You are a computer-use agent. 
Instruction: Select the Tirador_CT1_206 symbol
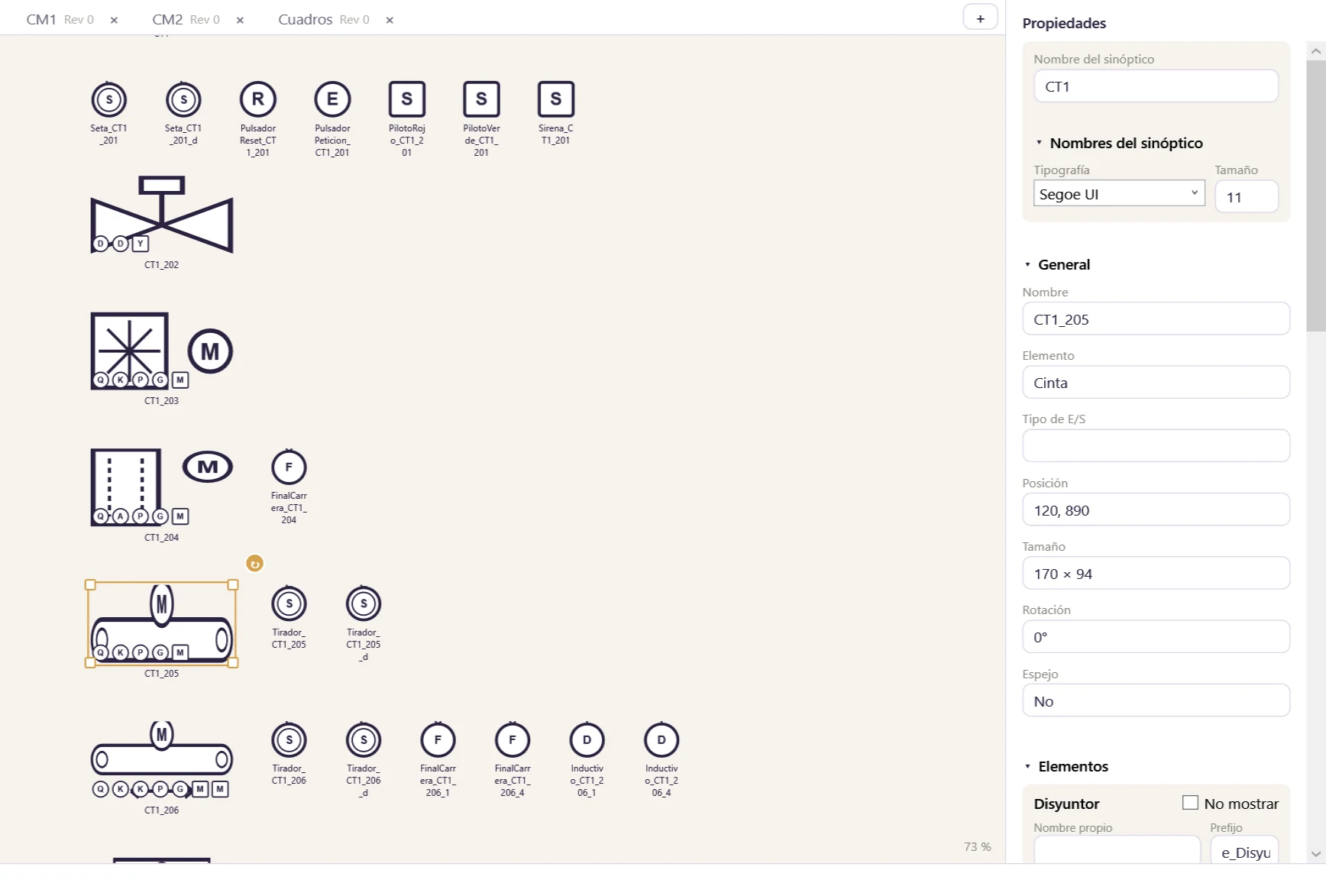click(x=289, y=739)
